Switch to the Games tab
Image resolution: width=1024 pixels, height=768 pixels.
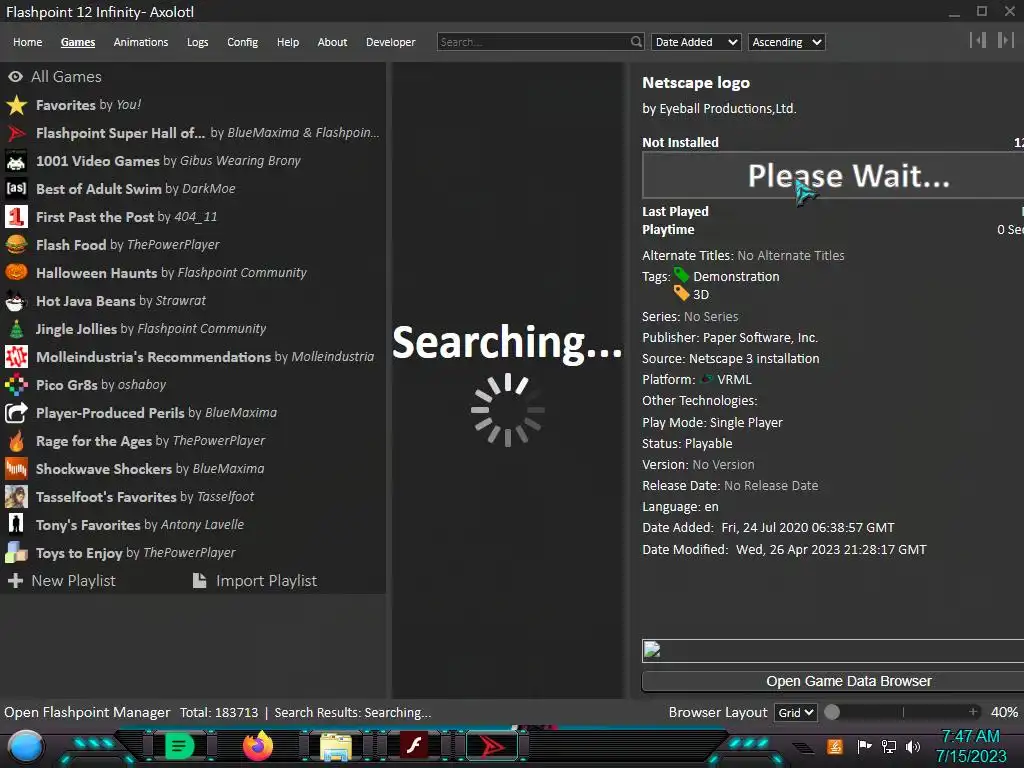click(78, 42)
